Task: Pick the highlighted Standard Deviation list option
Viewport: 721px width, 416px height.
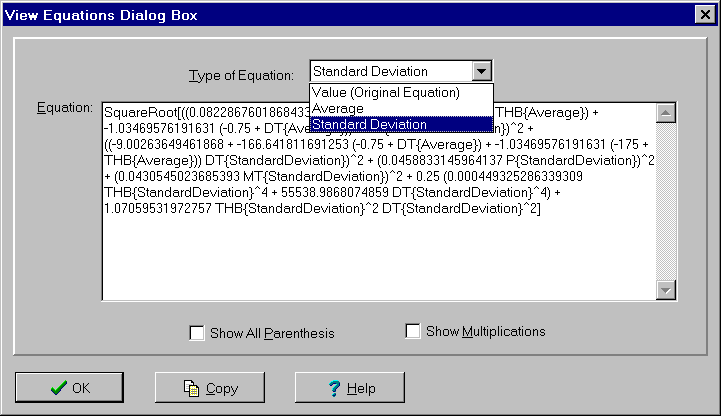Action: [x=370, y=124]
